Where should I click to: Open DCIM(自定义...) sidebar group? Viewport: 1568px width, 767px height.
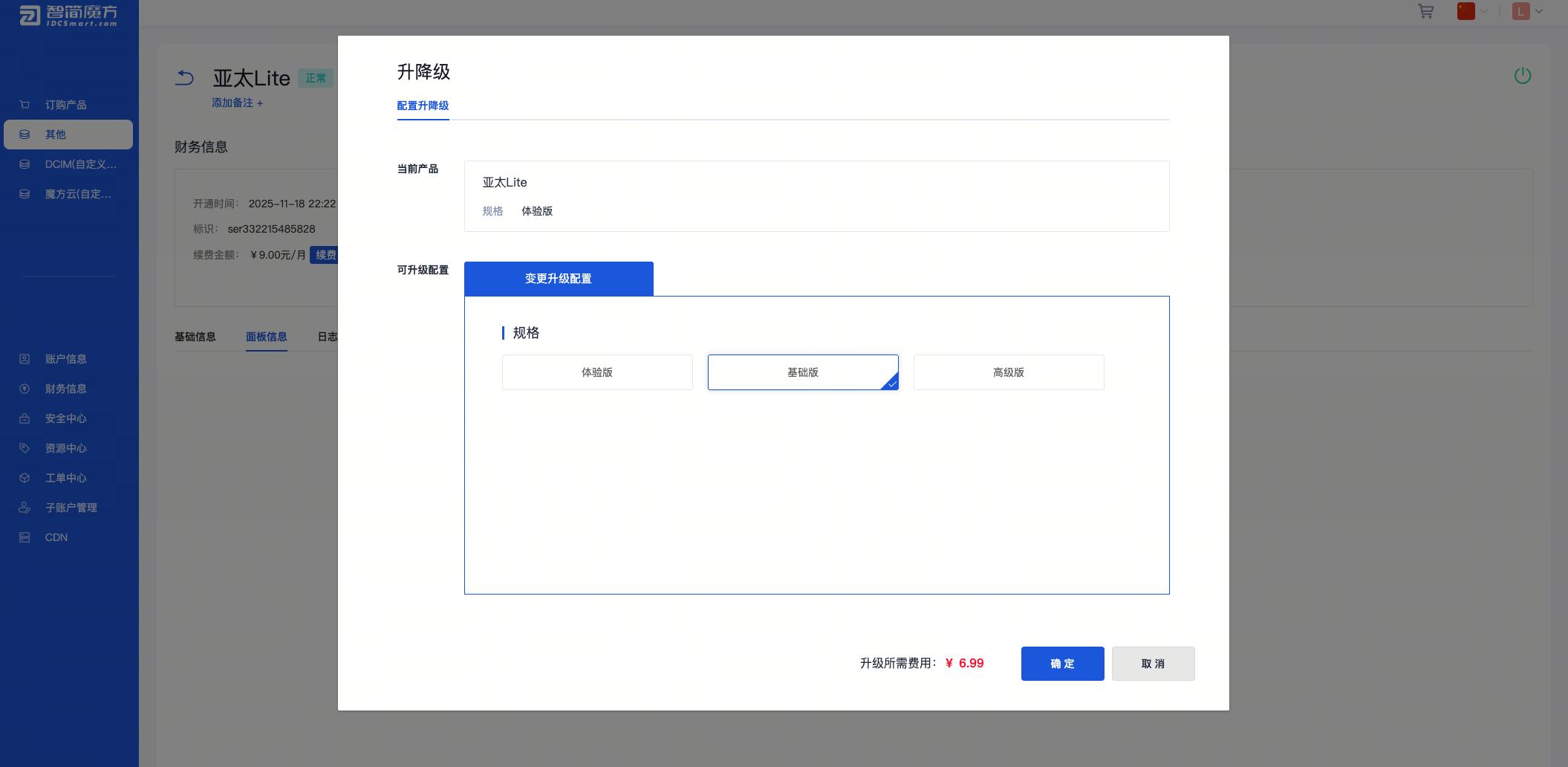pyautogui.click(x=80, y=164)
